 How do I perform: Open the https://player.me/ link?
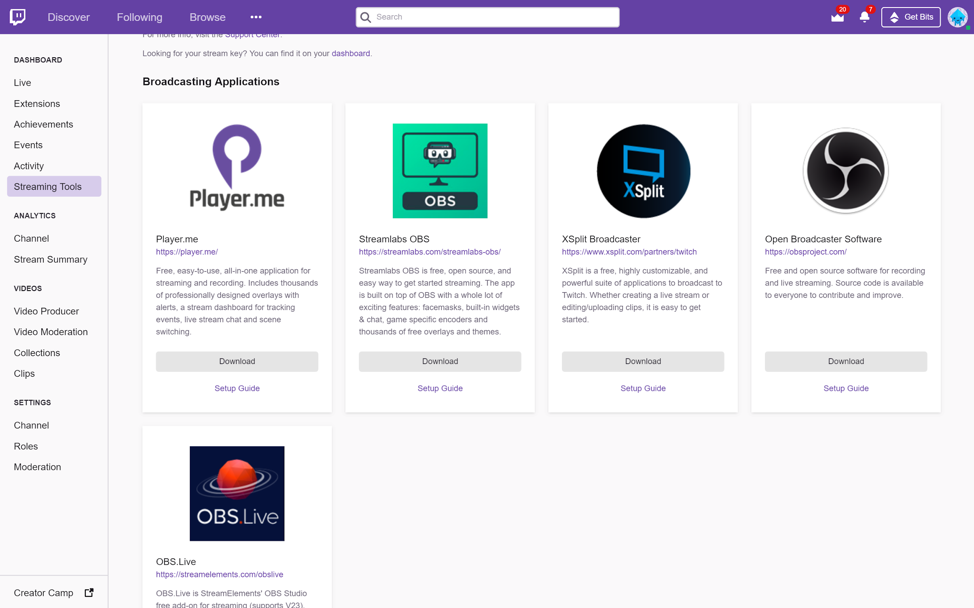pyautogui.click(x=186, y=252)
